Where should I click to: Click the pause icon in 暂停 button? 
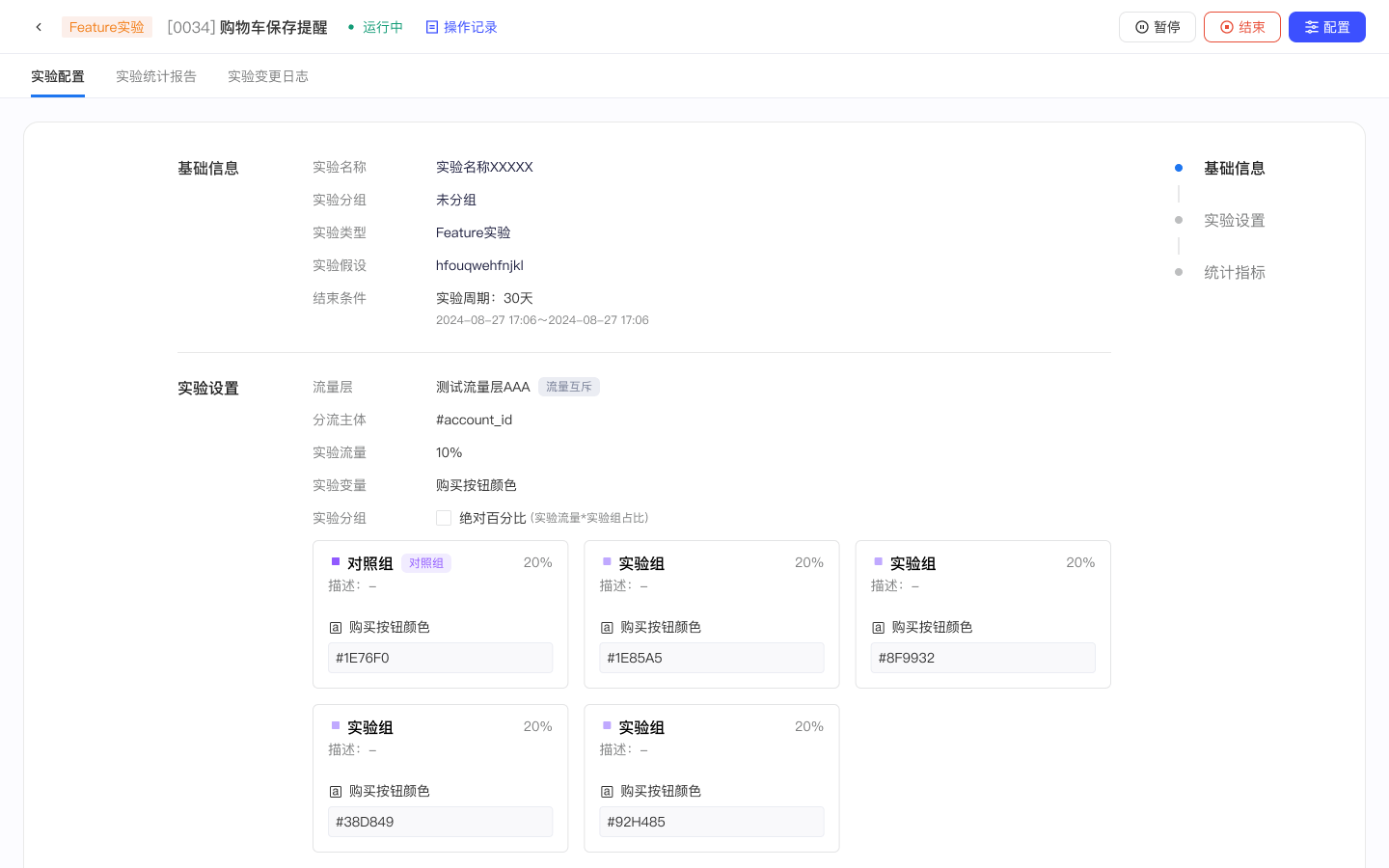pyautogui.click(x=1142, y=27)
